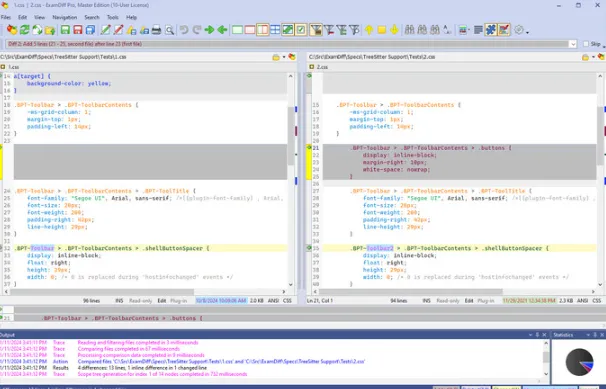Viewport: 606px width, 389px height.
Task: Toggle the vertical split view button
Action: 262,30
